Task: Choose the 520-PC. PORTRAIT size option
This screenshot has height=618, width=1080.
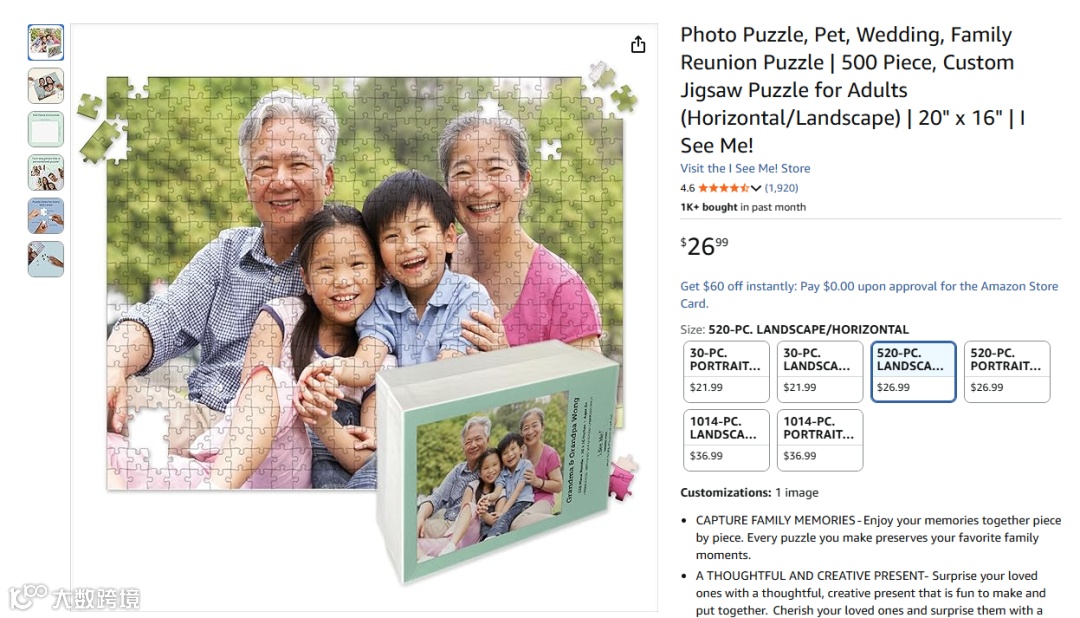Action: click(x=1007, y=371)
